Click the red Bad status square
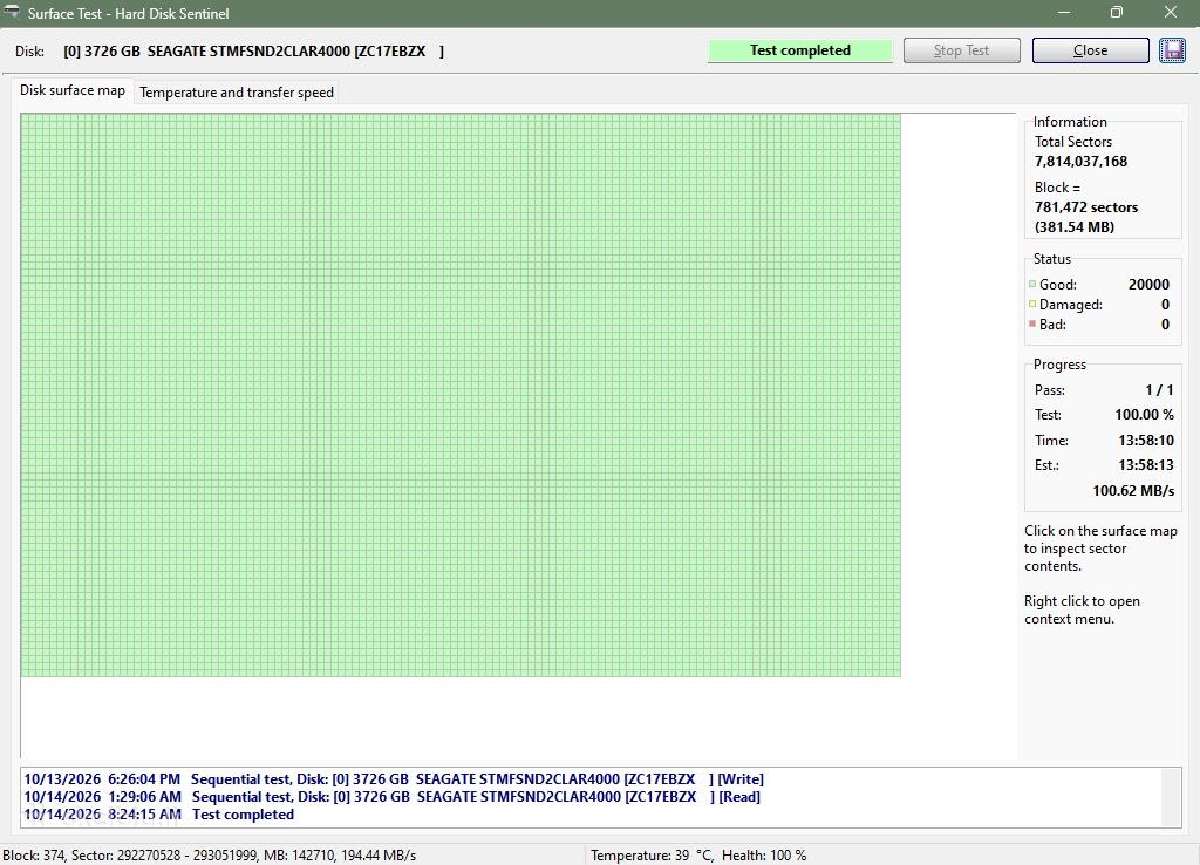The image size is (1200, 865). (x=1032, y=325)
